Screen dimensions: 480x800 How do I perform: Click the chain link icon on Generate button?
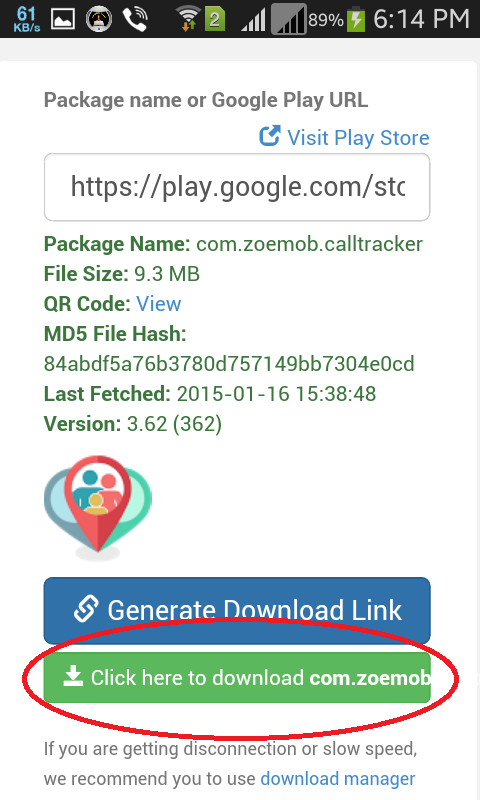pos(86,609)
